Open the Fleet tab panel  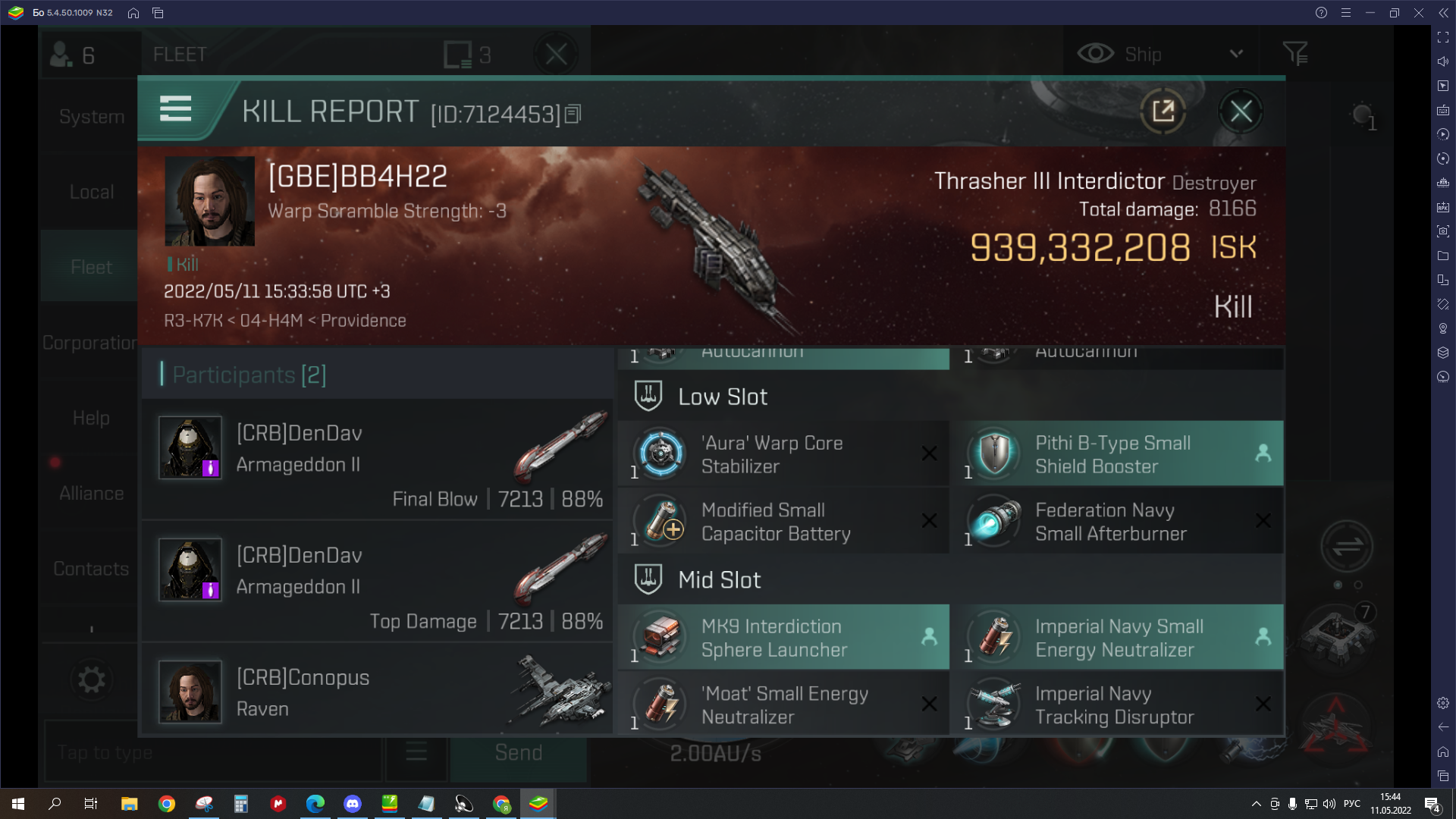[91, 267]
